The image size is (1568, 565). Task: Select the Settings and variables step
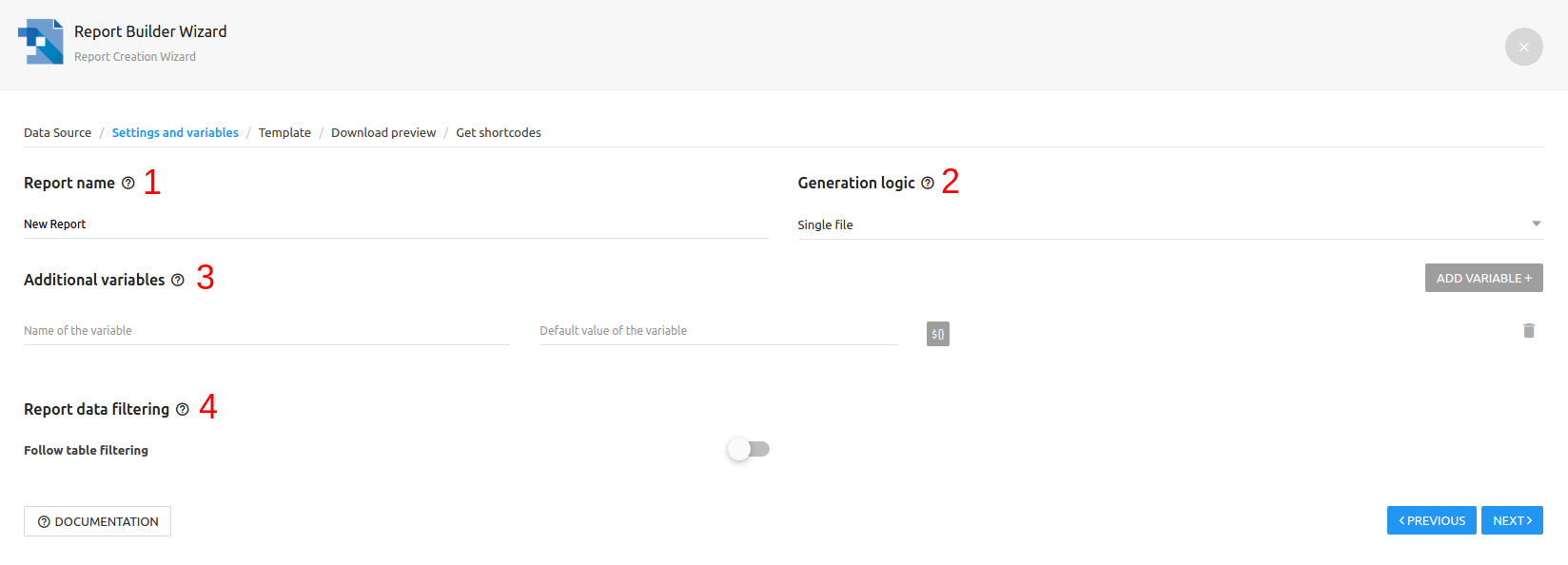175,132
